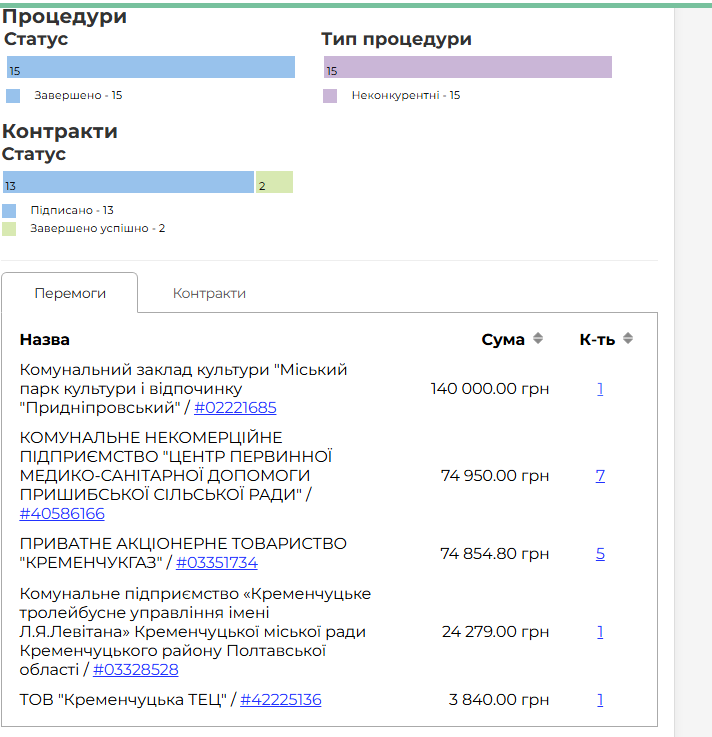Click the blue Завершено procedures status bar

(x=150, y=67)
